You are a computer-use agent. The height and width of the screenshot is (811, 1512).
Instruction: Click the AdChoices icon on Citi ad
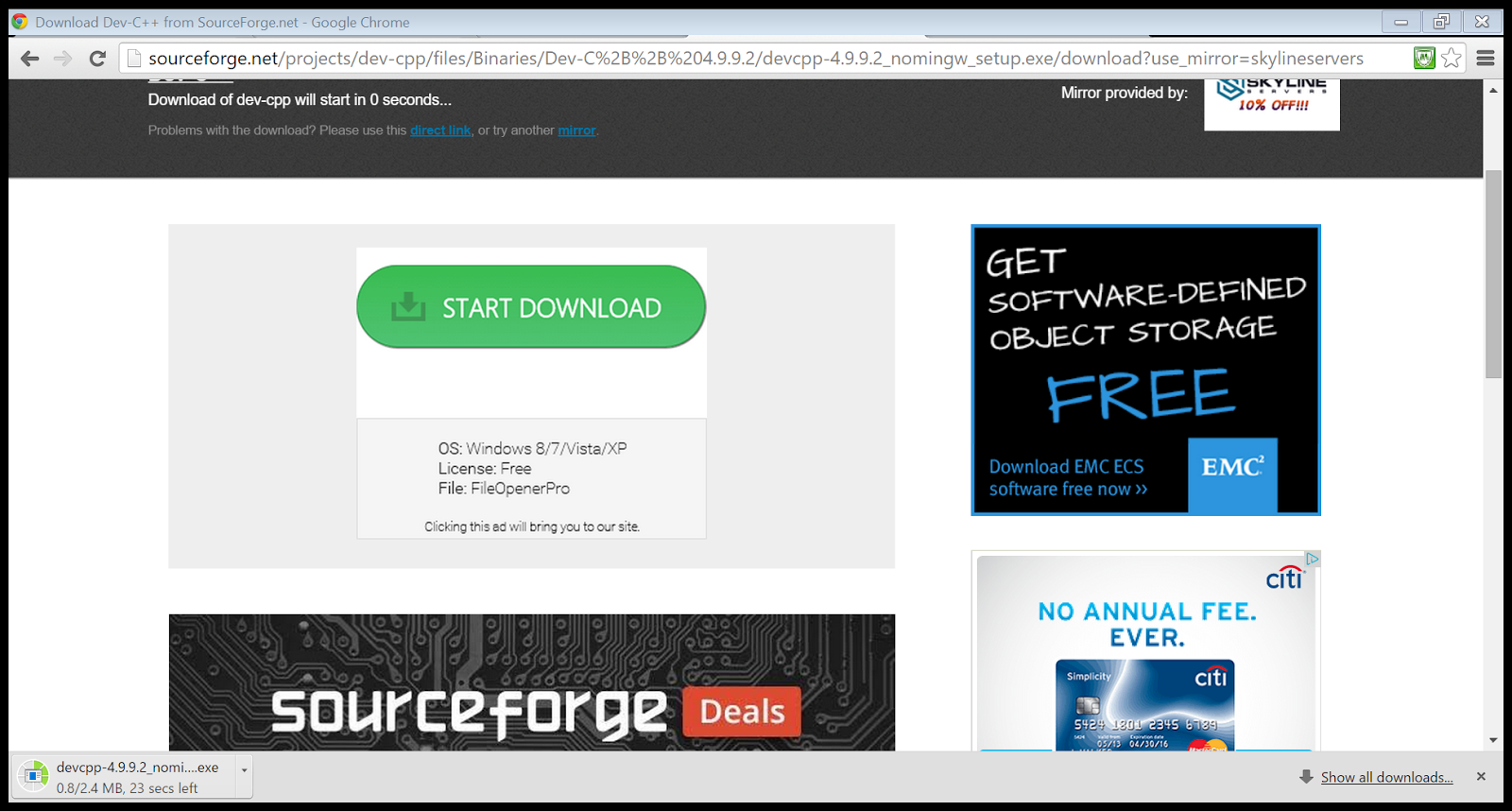[1313, 559]
